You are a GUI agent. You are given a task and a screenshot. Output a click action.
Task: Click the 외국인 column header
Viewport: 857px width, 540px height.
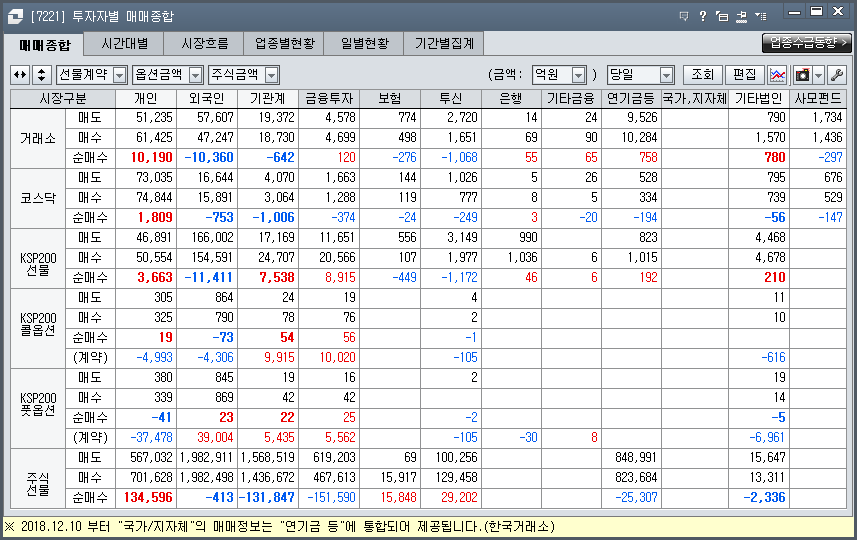[207, 98]
